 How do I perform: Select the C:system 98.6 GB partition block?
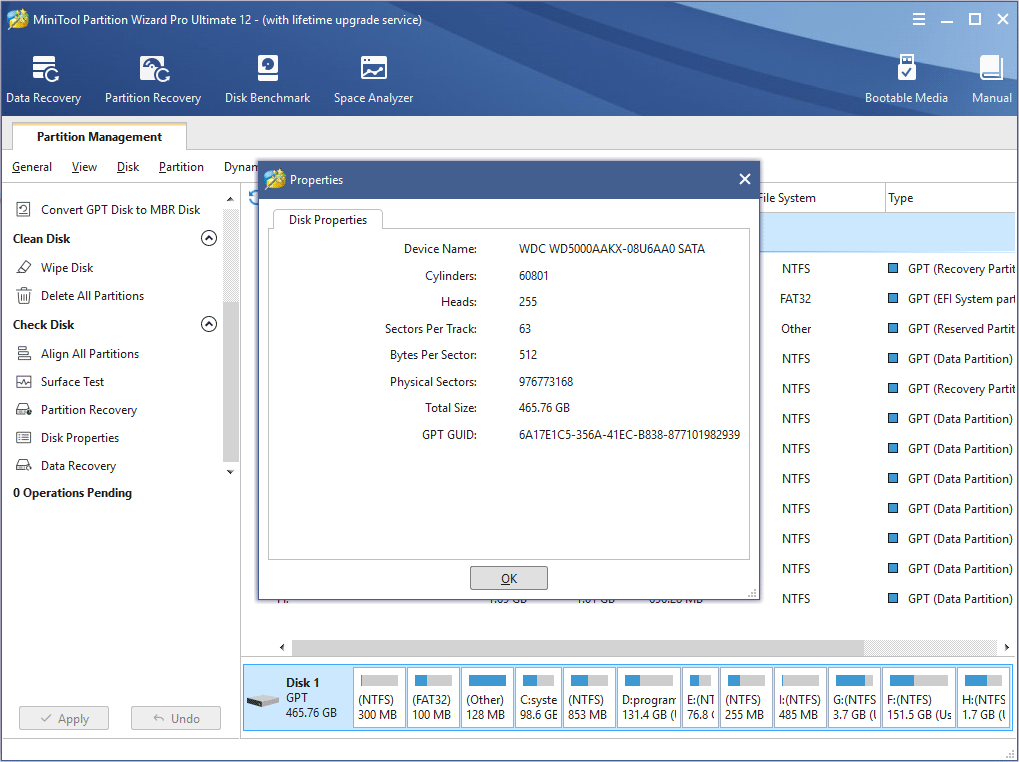pos(539,697)
